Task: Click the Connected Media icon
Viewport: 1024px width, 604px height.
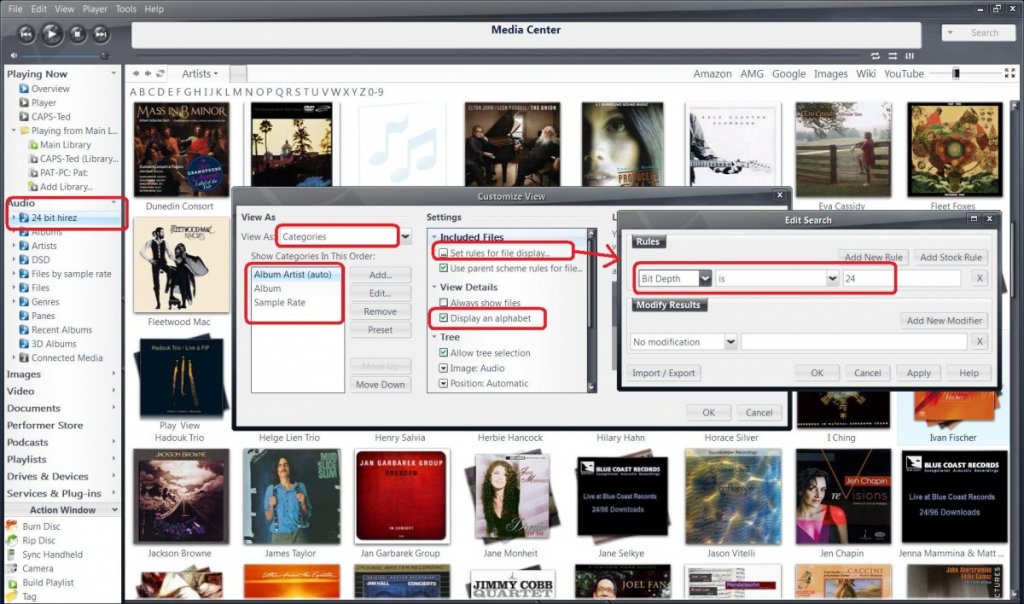Action: pos(24,358)
